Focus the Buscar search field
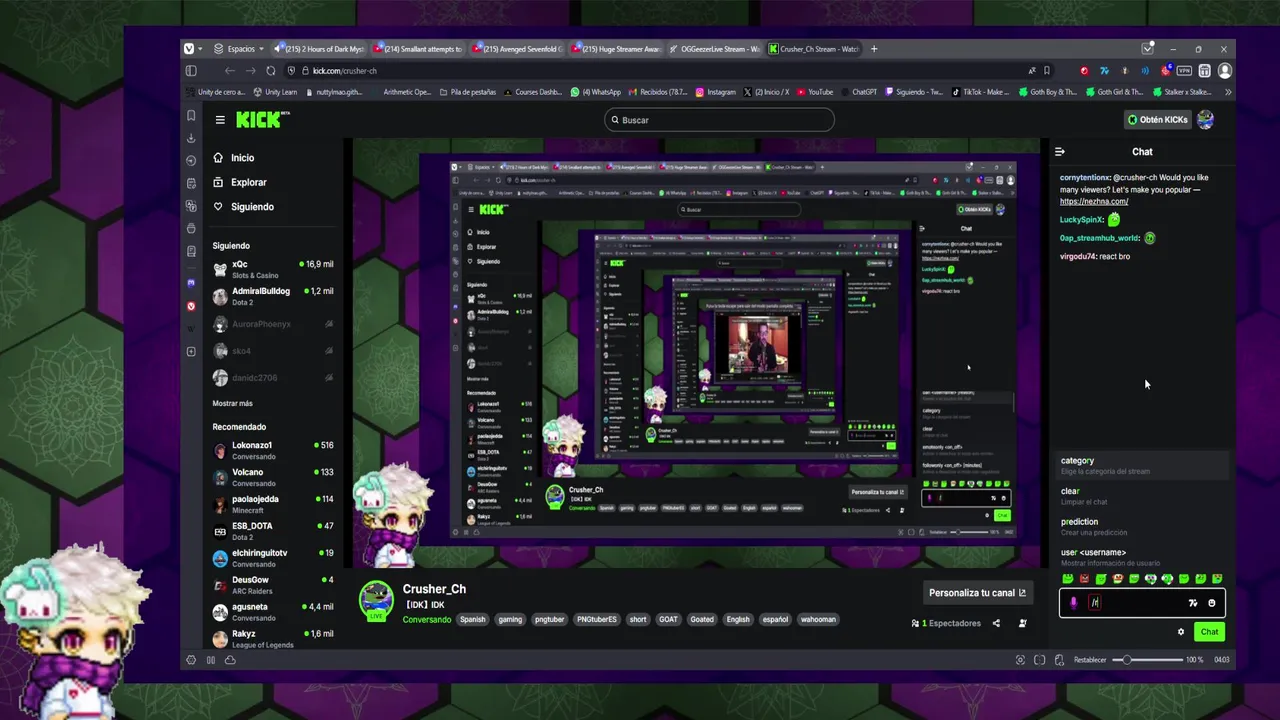 719,120
